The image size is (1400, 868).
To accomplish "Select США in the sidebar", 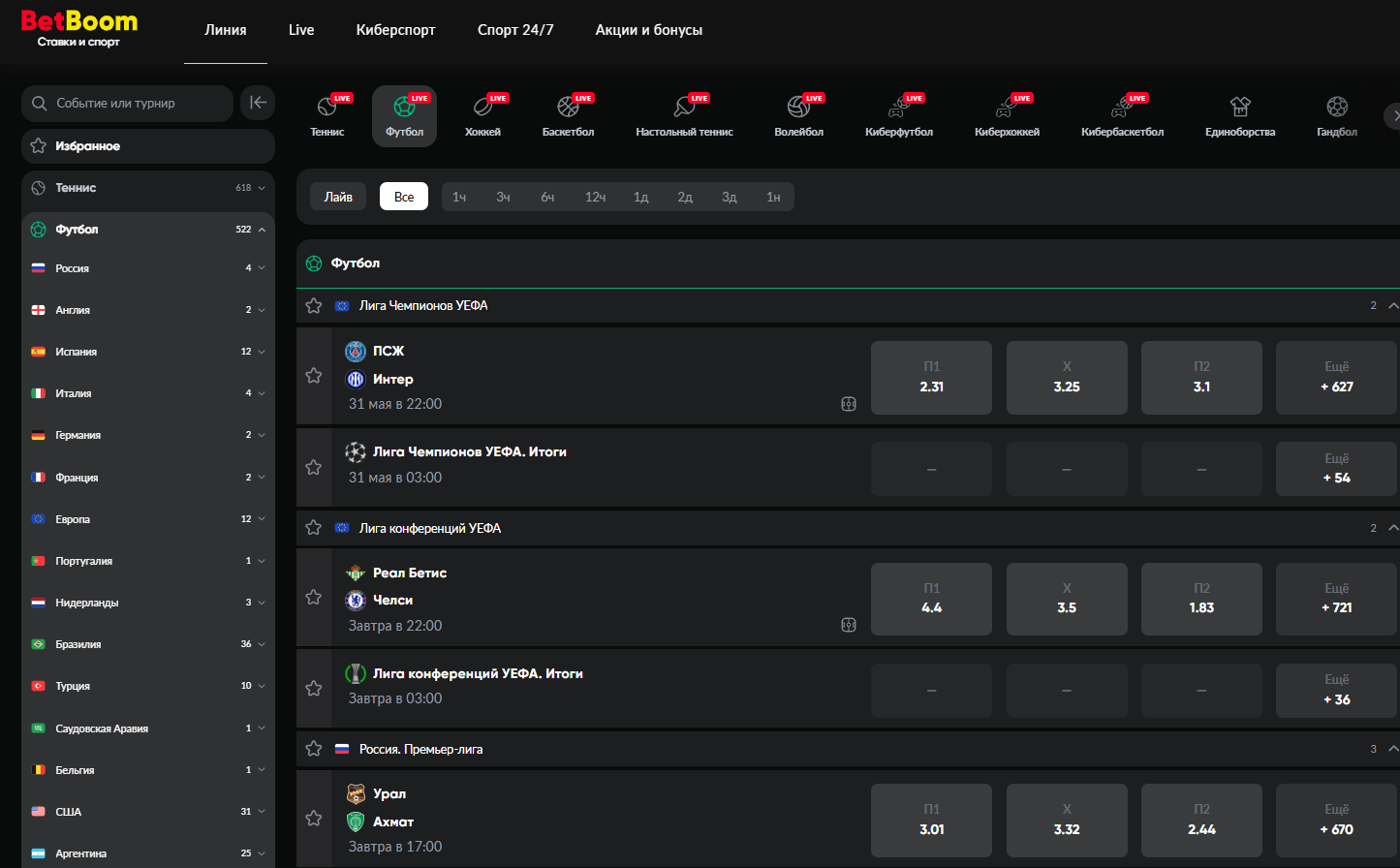I will pyautogui.click(x=148, y=812).
